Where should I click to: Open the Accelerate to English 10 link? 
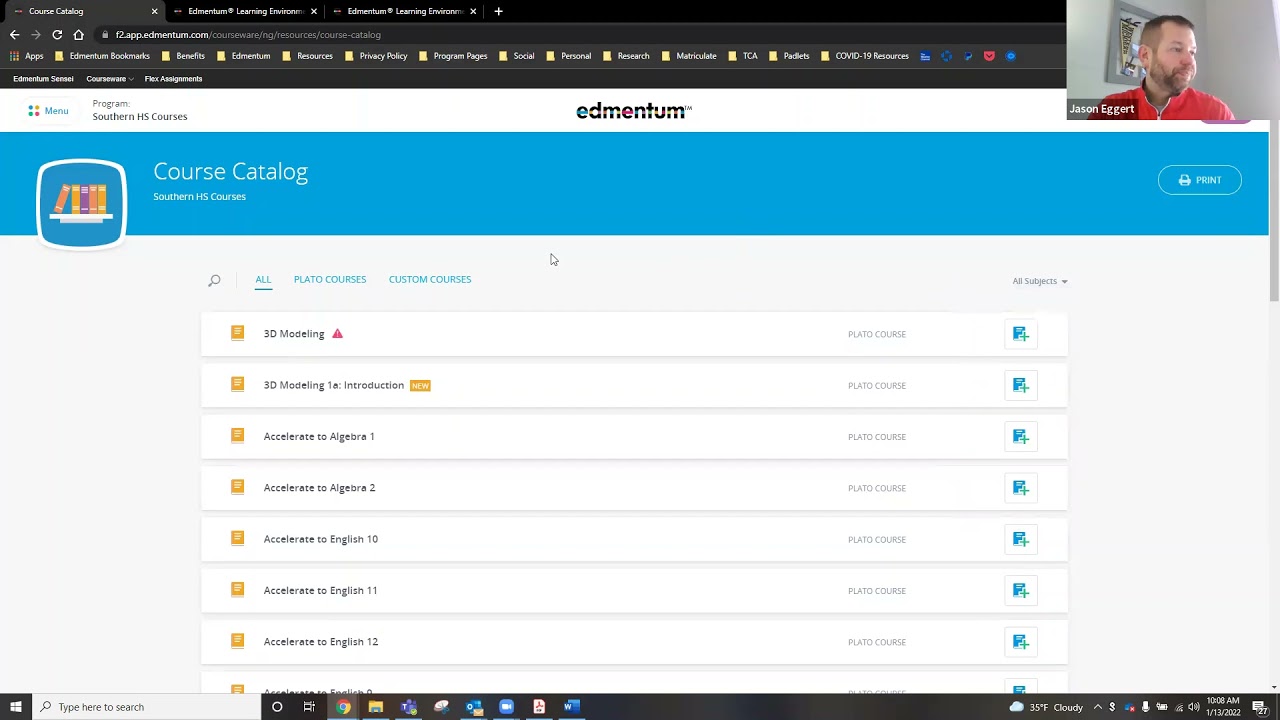(x=321, y=539)
